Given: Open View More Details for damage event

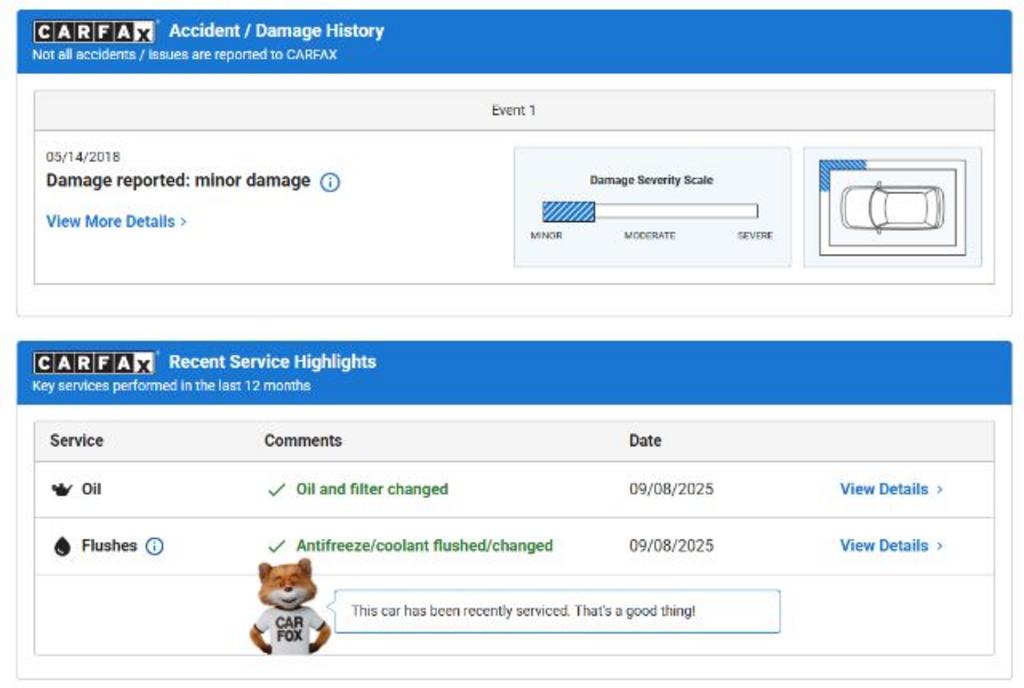Looking at the screenshot, I should click(116, 222).
